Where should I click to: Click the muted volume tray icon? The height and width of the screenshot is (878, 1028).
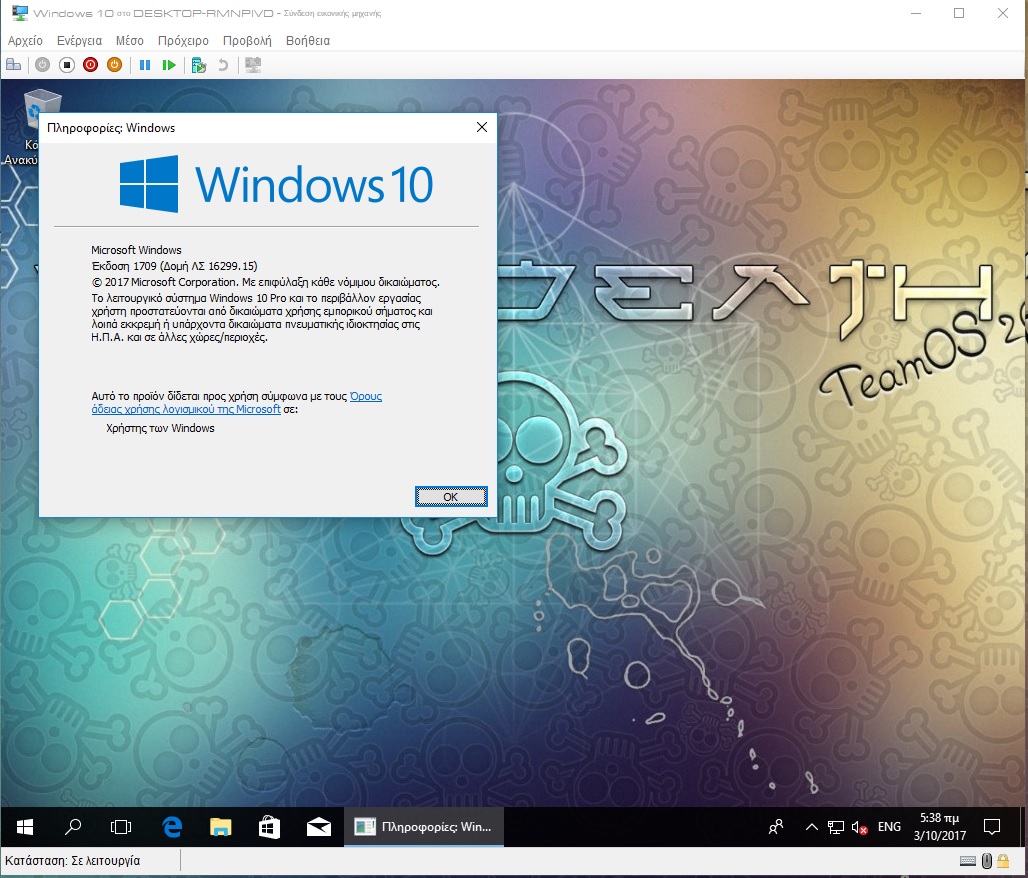[860, 828]
